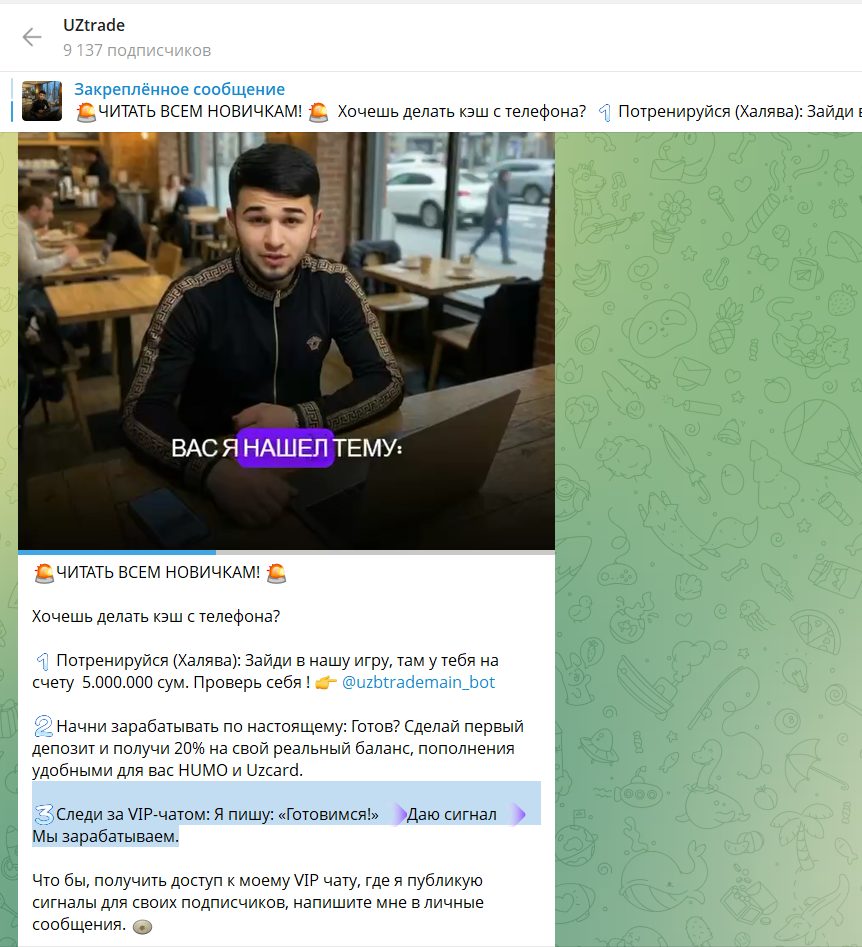Click the number 3 emoji before Следи за VIP-чатом
862x947 pixels.
tap(43, 815)
